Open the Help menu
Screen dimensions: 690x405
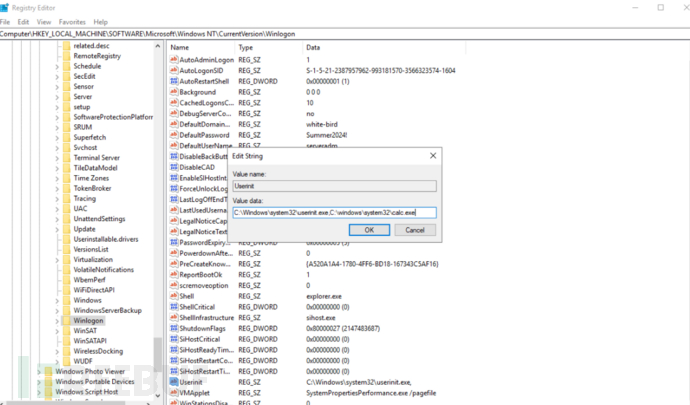click(x=100, y=22)
